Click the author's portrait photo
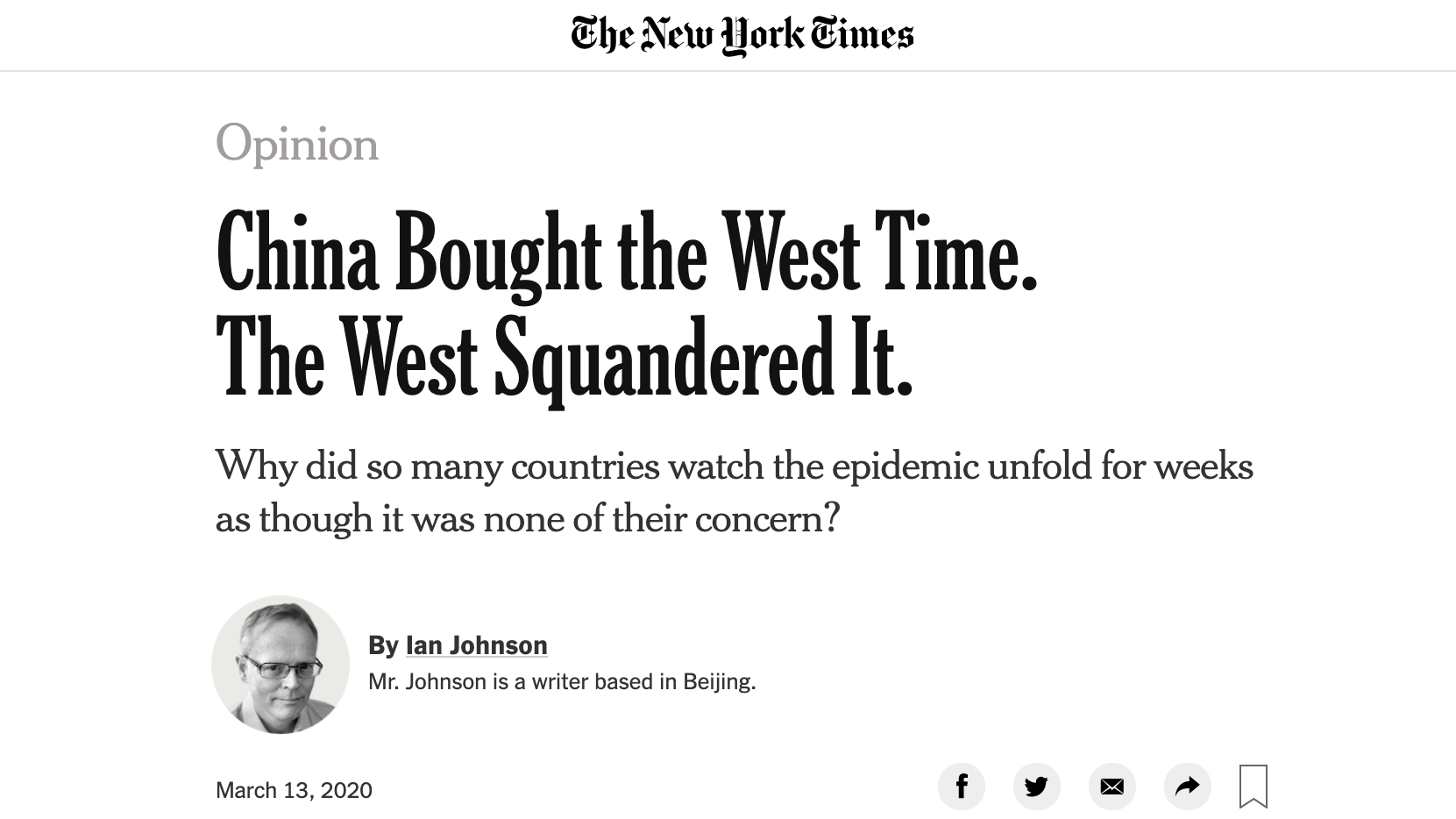Screen dimensions: 1456x819 tap(281, 665)
